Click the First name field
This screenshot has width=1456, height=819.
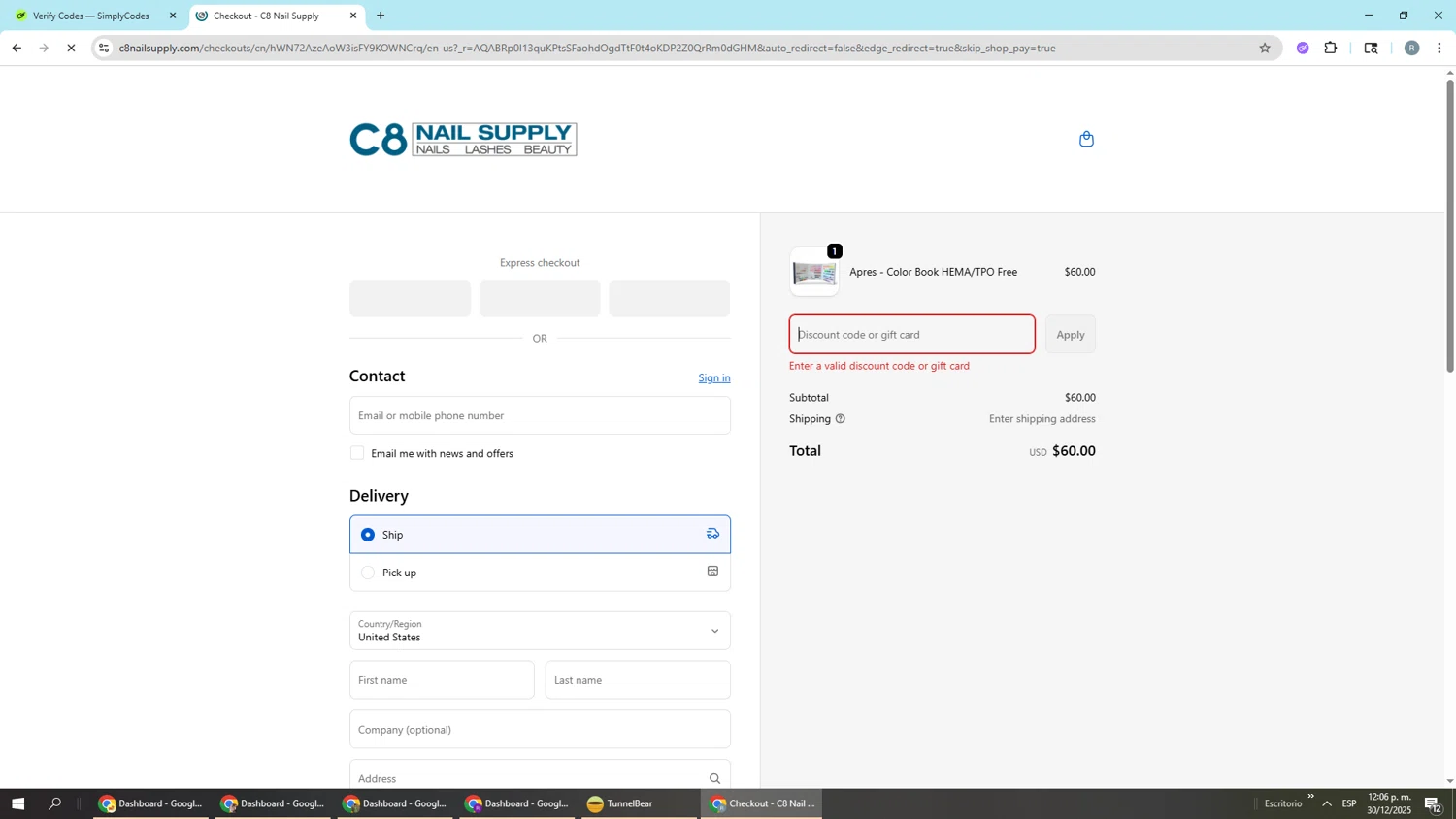tap(442, 680)
